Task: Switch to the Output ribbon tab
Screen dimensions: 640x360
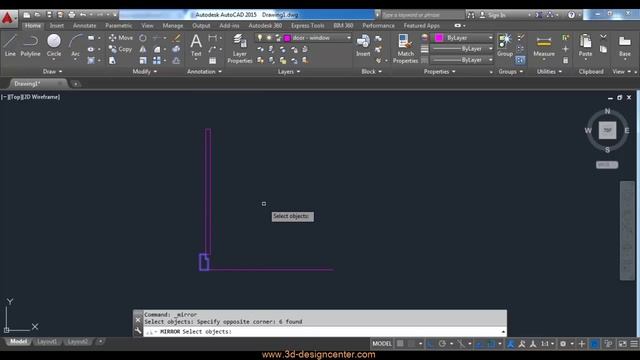Action: (x=201, y=25)
